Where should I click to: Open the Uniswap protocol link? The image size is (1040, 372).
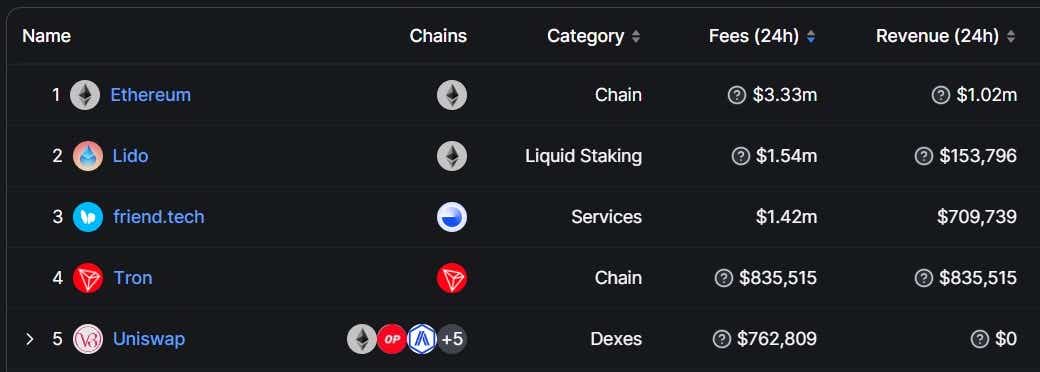tap(149, 339)
